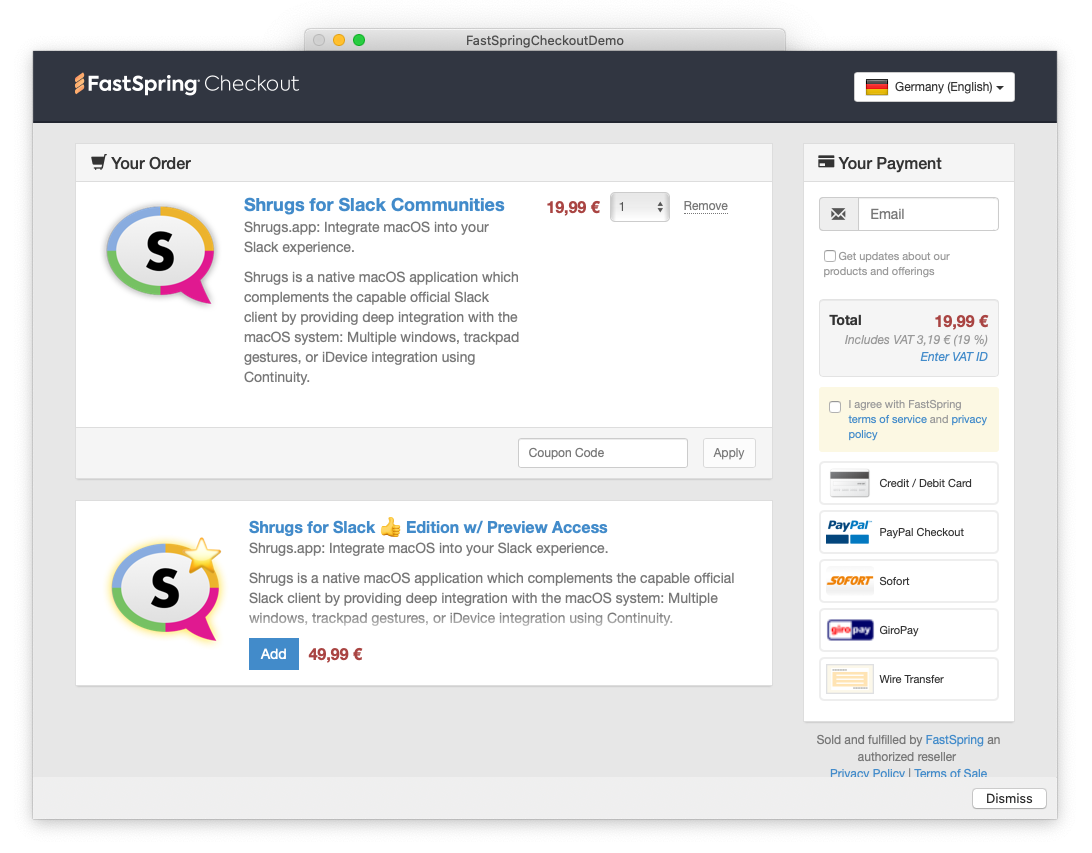Click the 49,99 € price next to Add
1092x853 pixels.
pos(335,655)
